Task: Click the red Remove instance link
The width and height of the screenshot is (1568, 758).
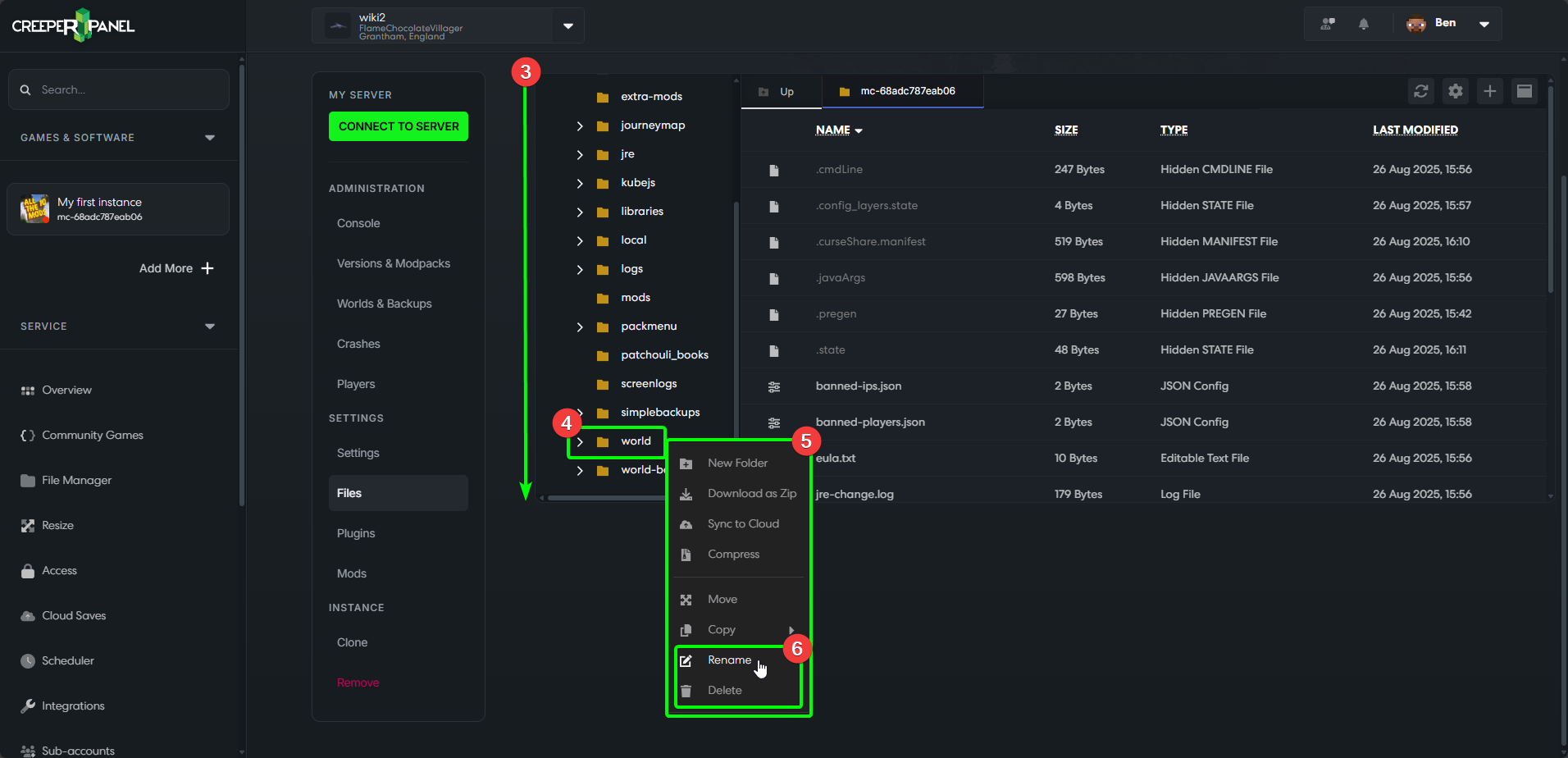Action: tap(358, 683)
